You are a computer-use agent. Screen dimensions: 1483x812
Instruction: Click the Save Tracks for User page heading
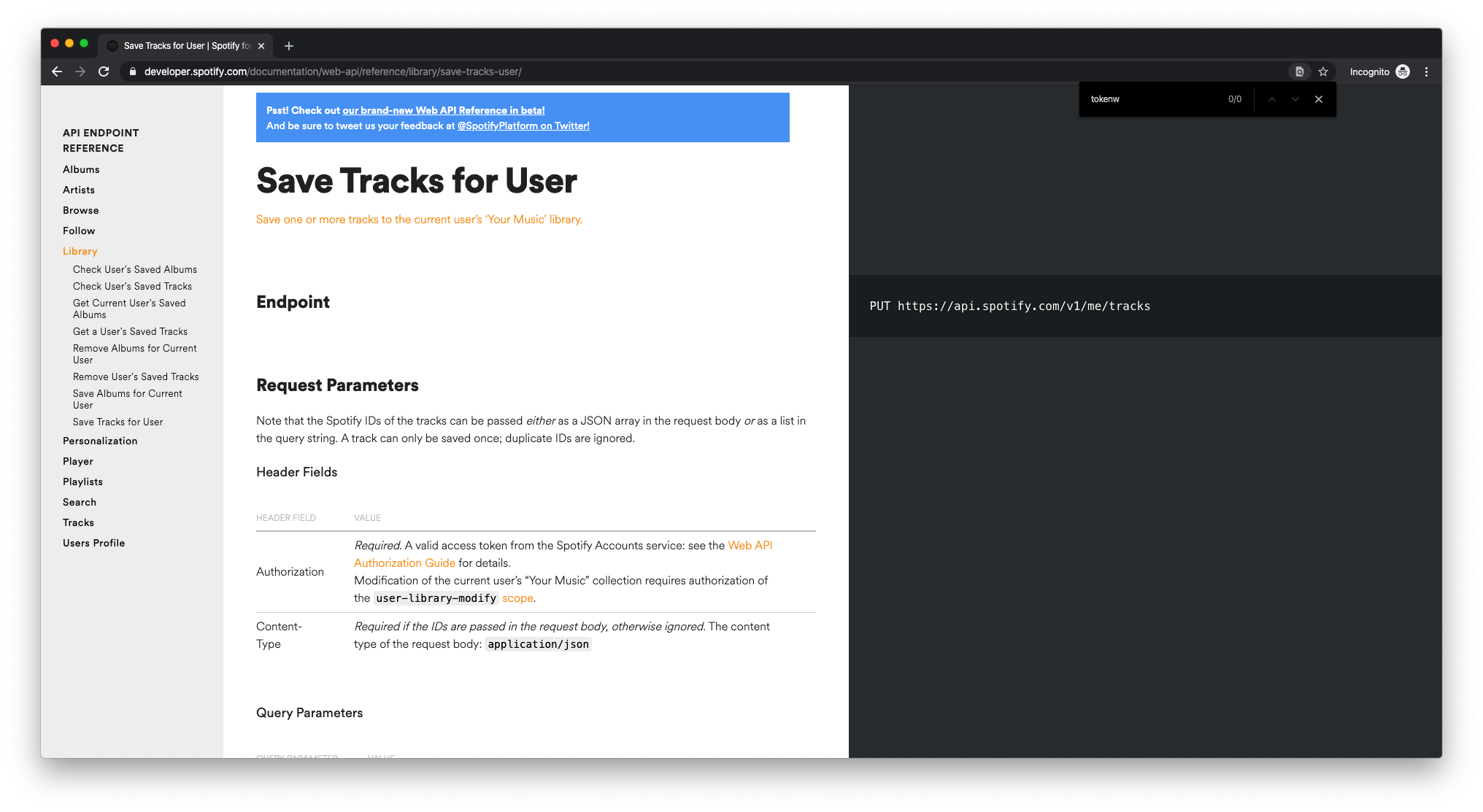click(417, 181)
